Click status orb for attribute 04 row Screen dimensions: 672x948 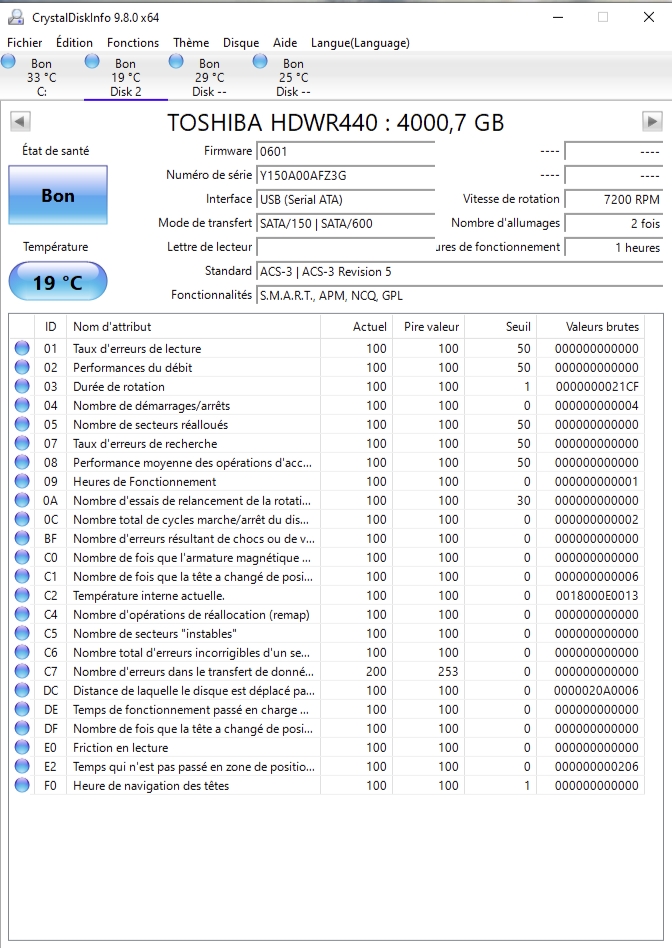[22, 405]
